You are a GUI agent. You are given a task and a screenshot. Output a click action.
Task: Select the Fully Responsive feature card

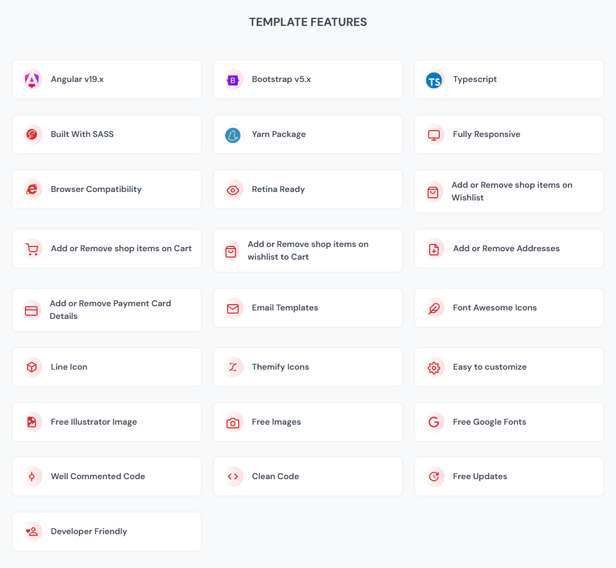click(508, 135)
